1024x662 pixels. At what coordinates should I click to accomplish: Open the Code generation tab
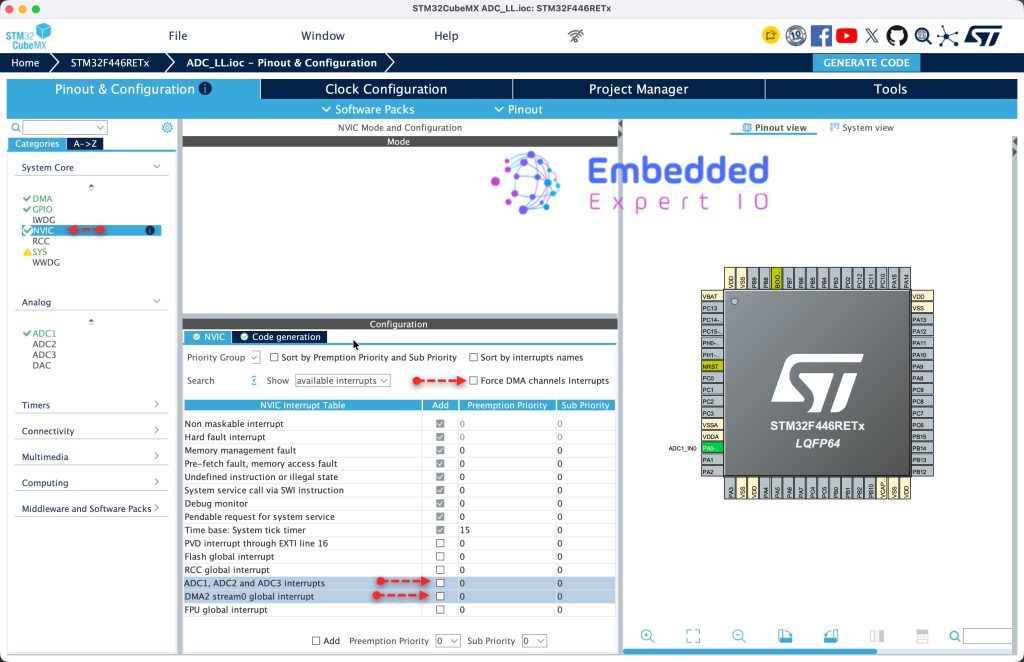point(280,337)
